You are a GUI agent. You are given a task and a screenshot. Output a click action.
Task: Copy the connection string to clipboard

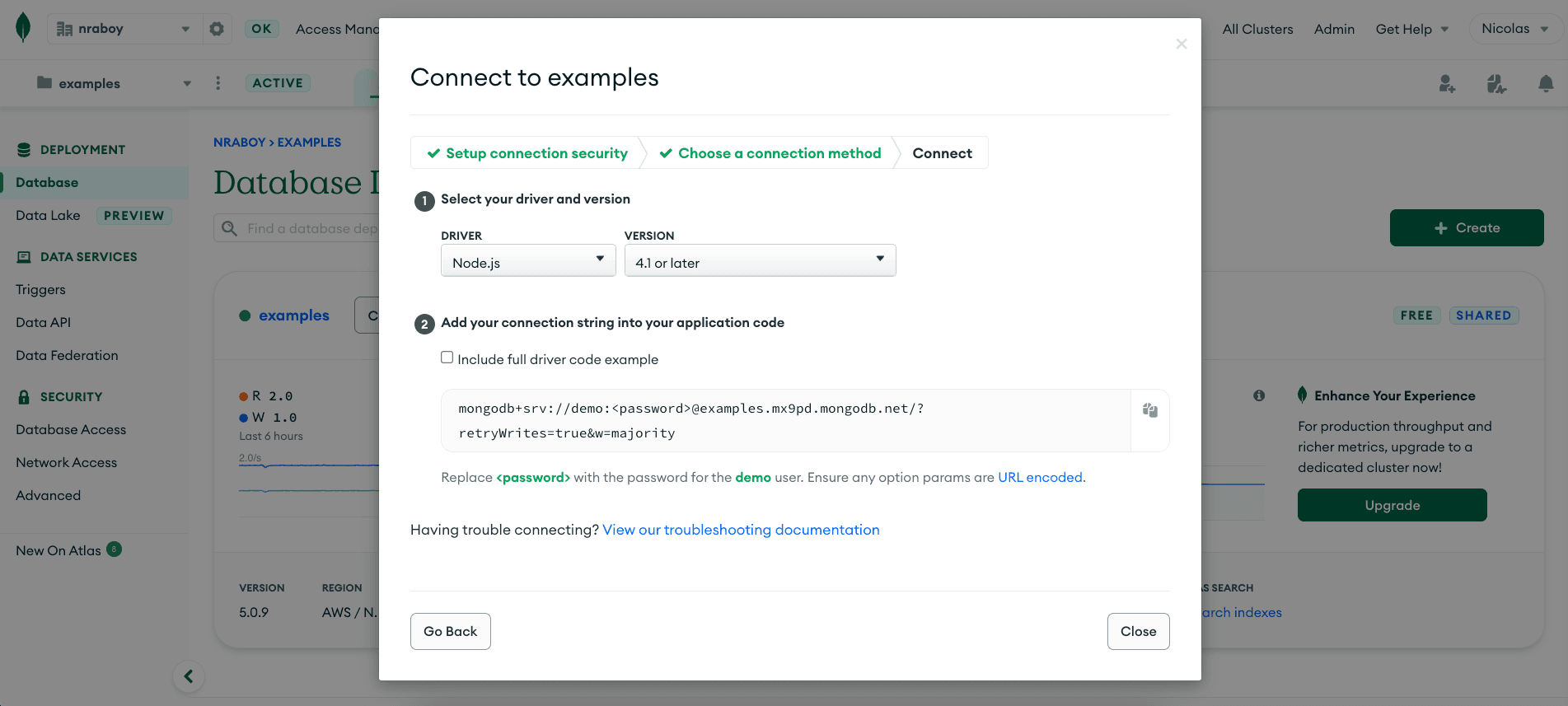1150,410
